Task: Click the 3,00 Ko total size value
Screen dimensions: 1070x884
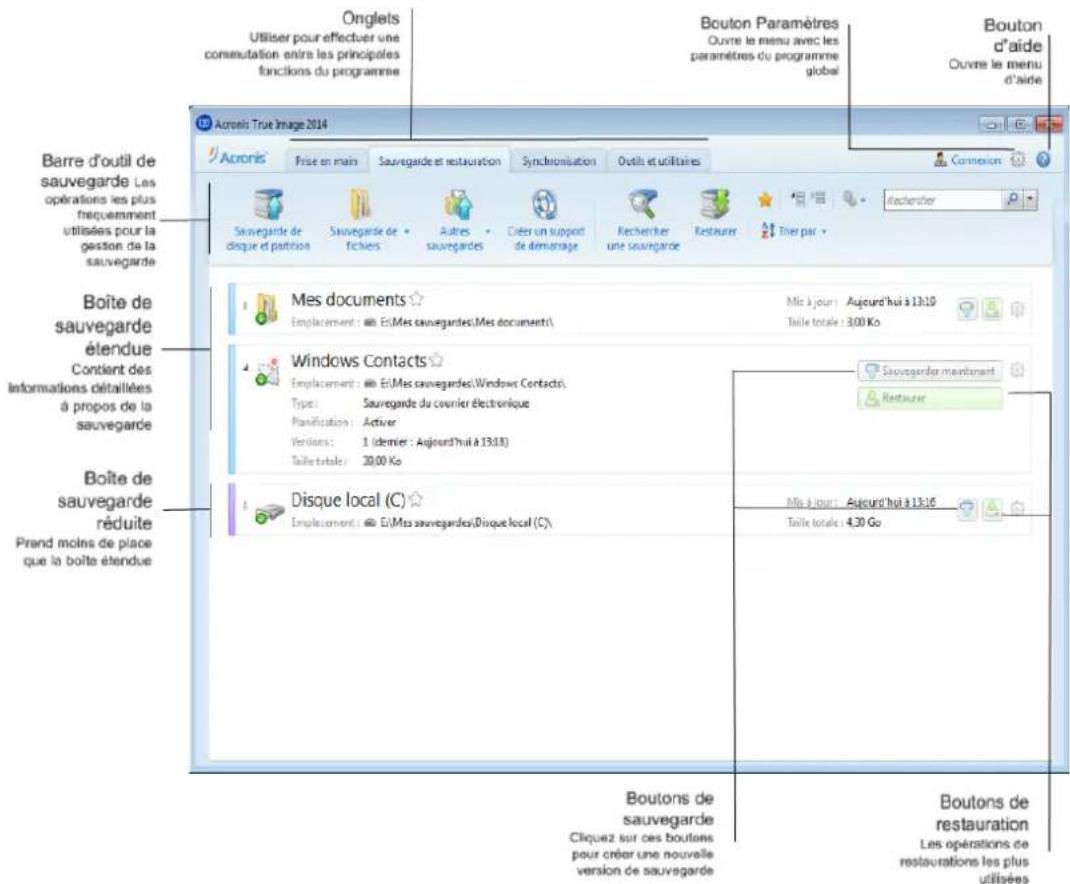Action: (863, 322)
